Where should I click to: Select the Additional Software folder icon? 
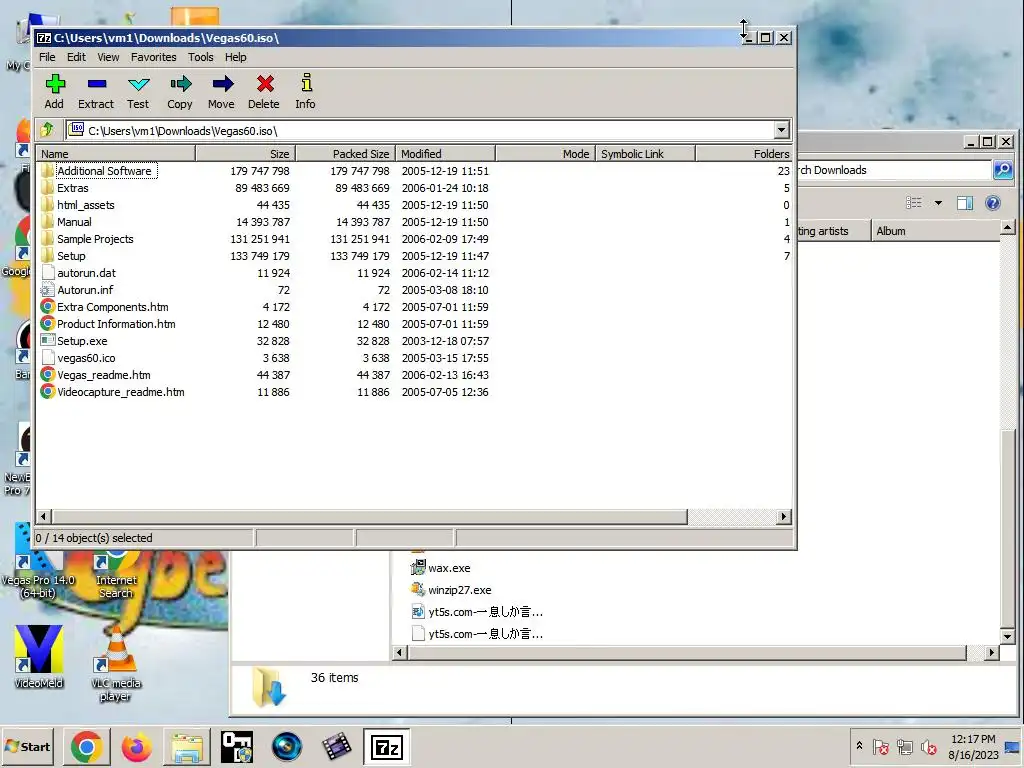[x=47, y=171]
